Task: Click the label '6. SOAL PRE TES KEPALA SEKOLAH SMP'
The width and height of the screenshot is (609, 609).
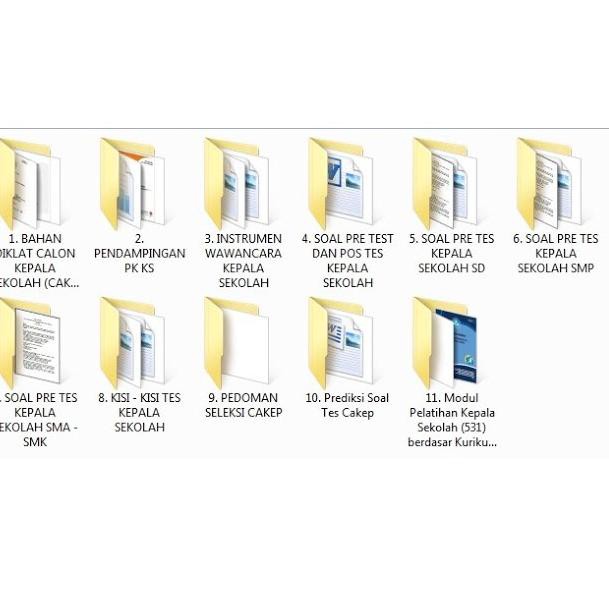Action: 556,253
